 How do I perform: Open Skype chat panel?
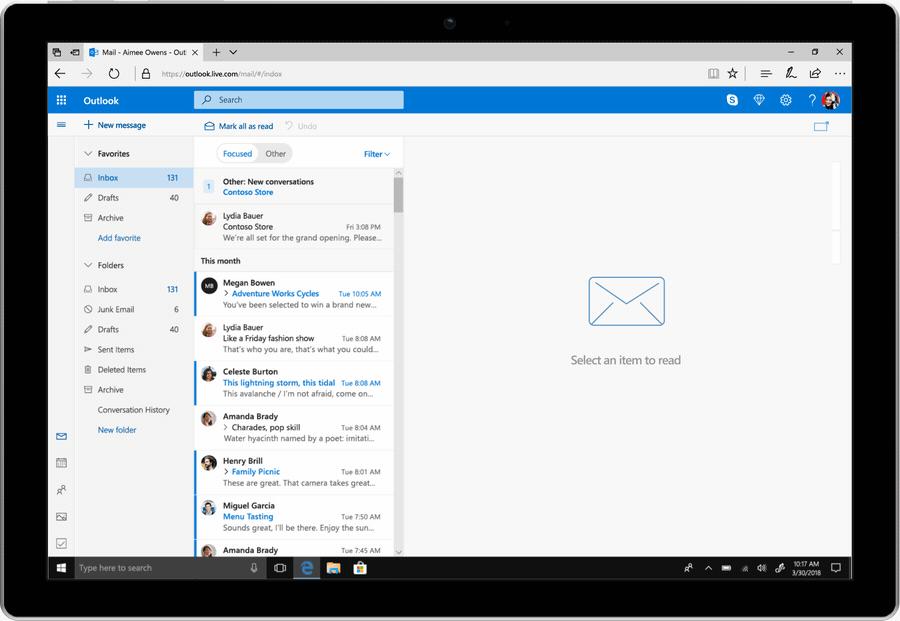732,100
